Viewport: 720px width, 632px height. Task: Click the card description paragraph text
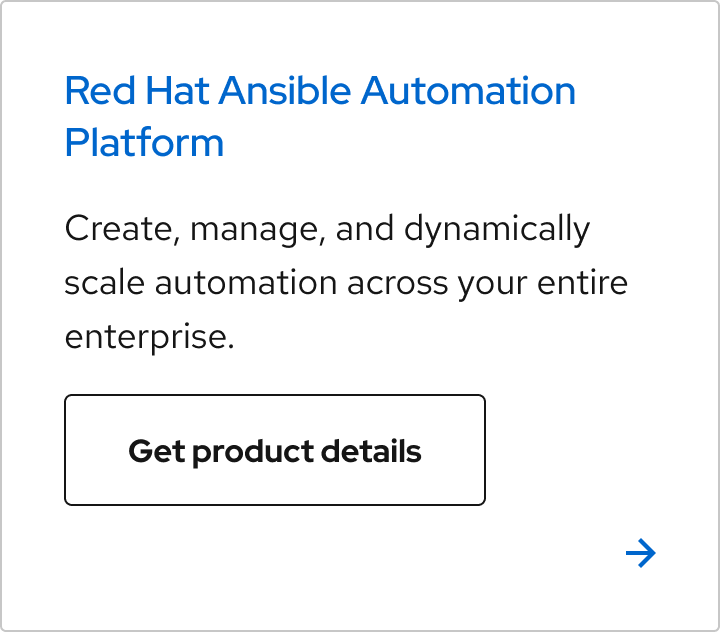(345, 283)
